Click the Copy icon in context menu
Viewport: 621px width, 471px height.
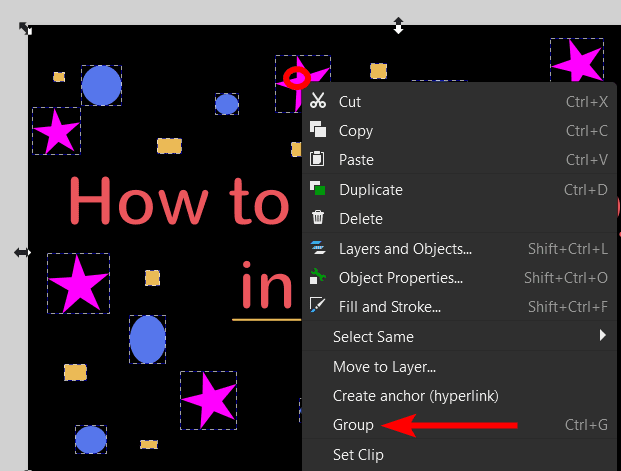click(318, 130)
